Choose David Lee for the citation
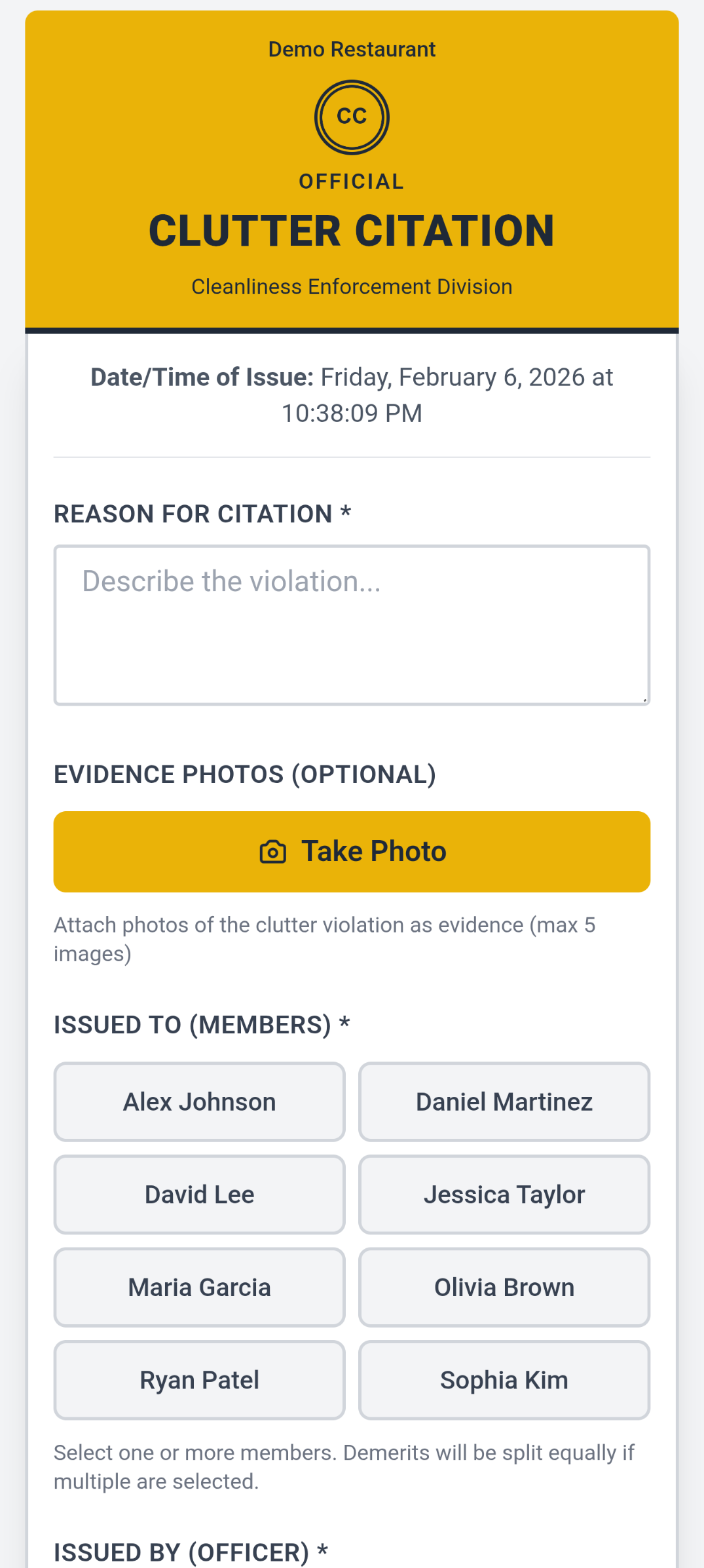Image resolution: width=704 pixels, height=1568 pixels. (x=199, y=1195)
